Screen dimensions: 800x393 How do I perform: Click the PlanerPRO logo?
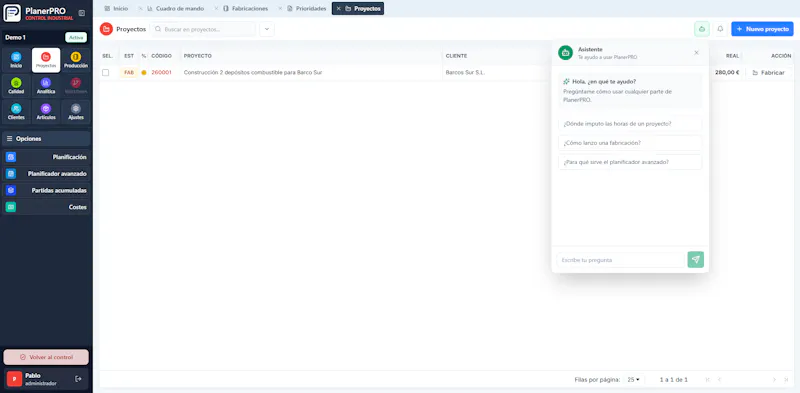click(12, 13)
